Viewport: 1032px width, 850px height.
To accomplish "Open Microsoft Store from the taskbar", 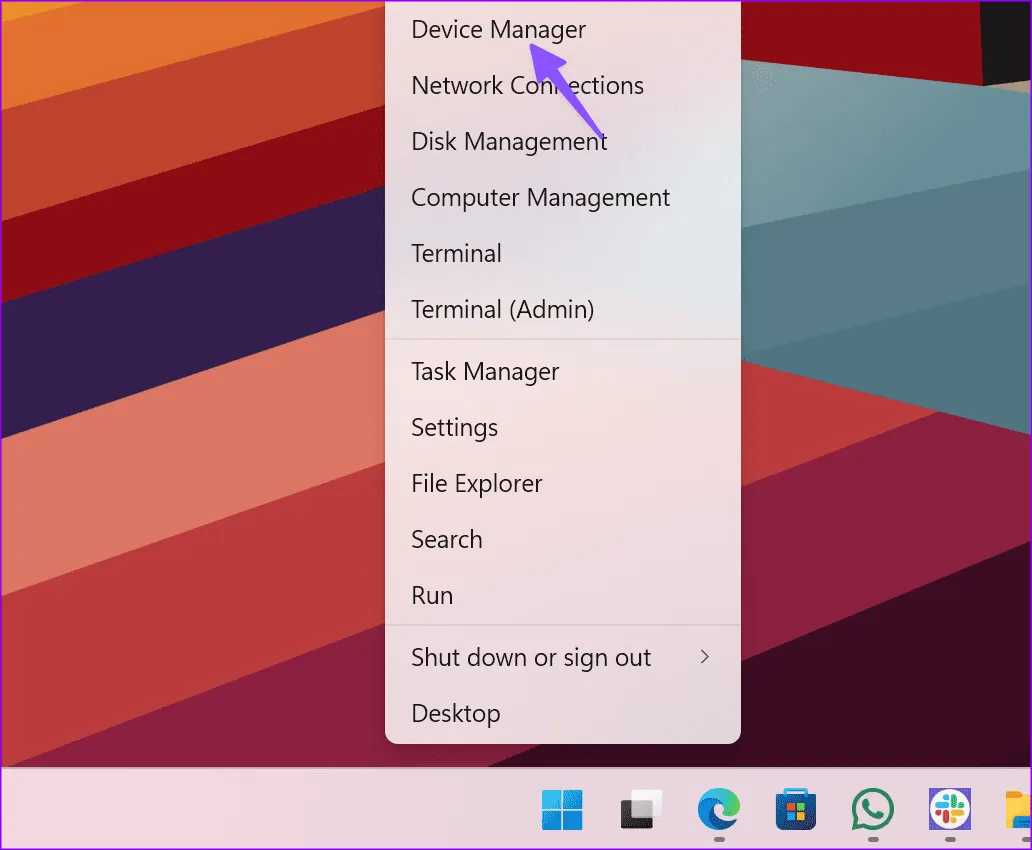I will [796, 809].
